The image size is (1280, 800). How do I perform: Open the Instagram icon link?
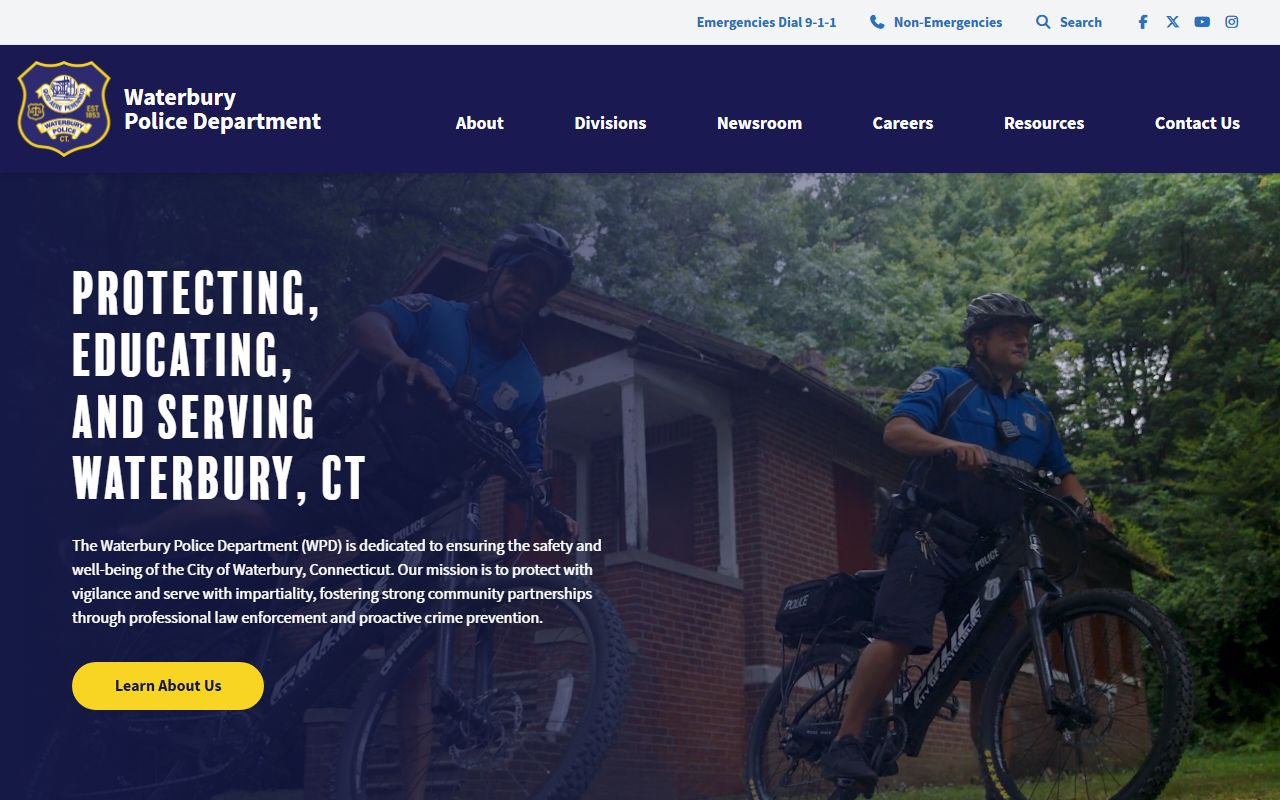(1232, 22)
